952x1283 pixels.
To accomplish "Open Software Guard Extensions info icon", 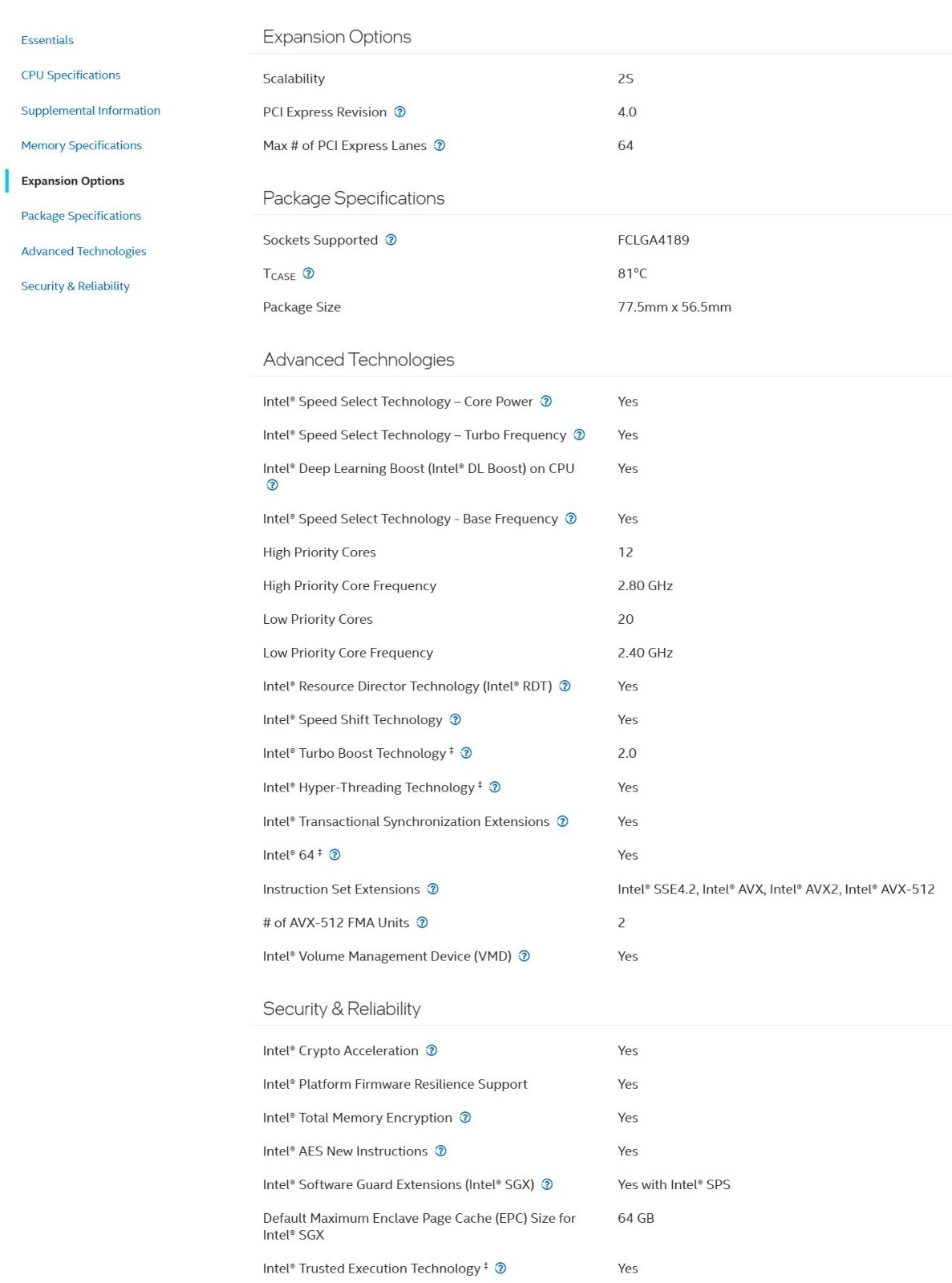I will tap(547, 1185).
